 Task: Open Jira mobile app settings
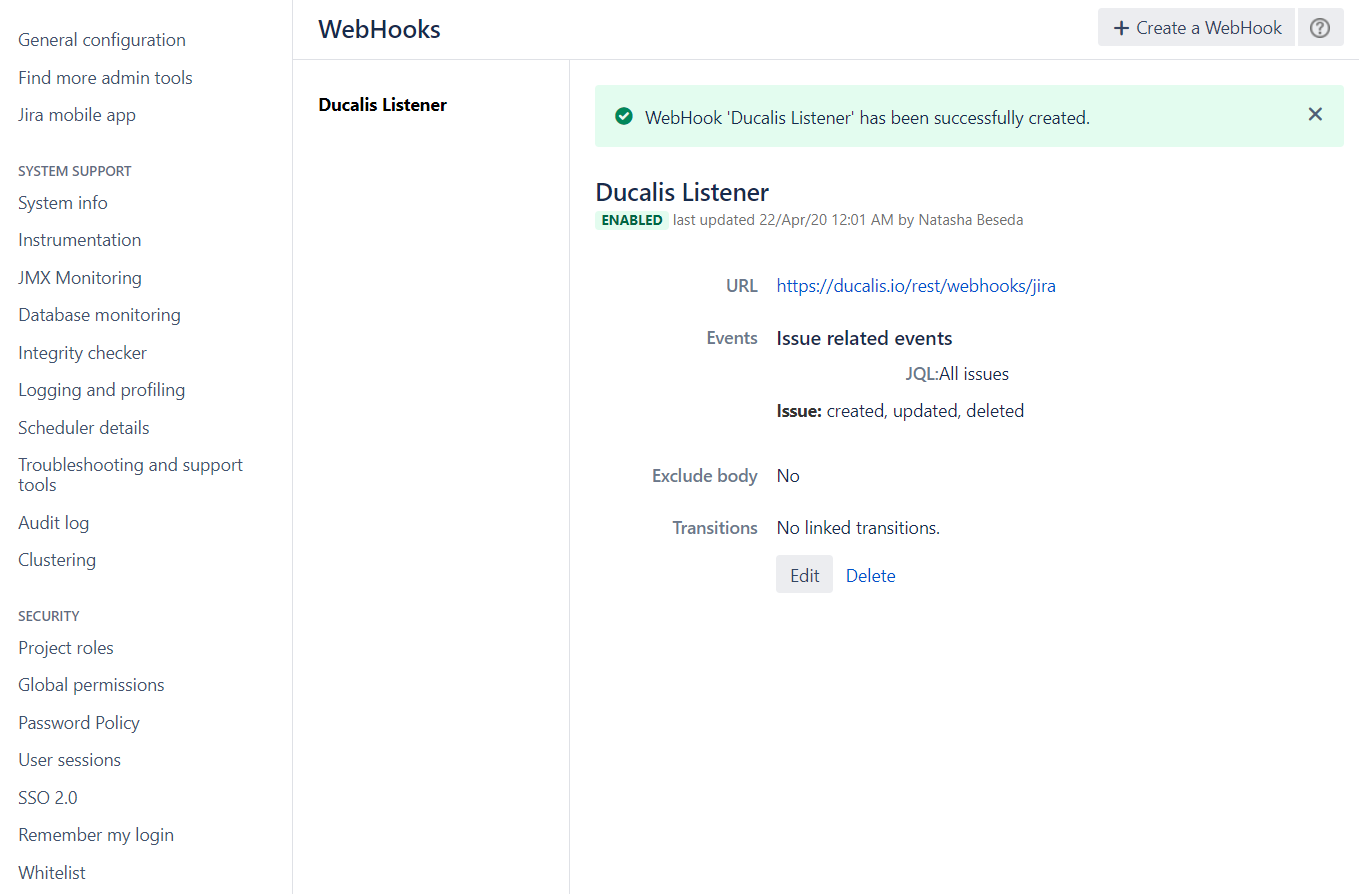point(77,115)
